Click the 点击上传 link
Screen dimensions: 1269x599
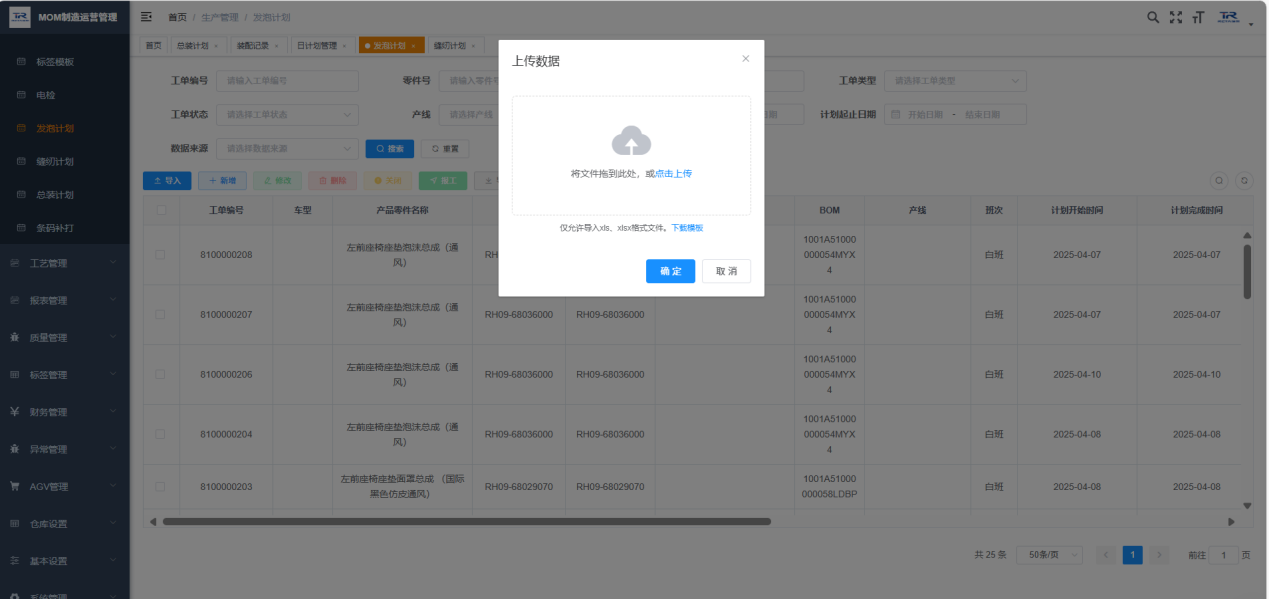(x=673, y=174)
